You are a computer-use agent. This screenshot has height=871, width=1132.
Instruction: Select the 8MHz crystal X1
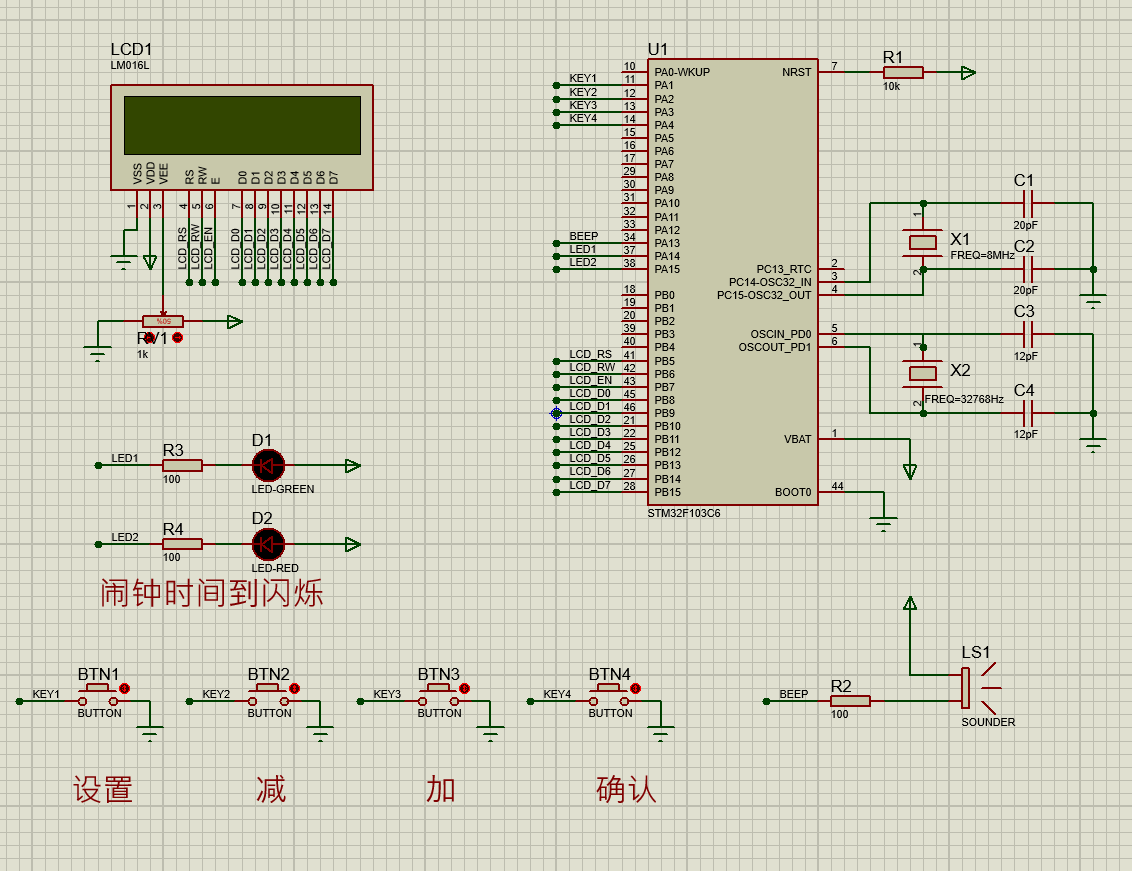pos(922,241)
